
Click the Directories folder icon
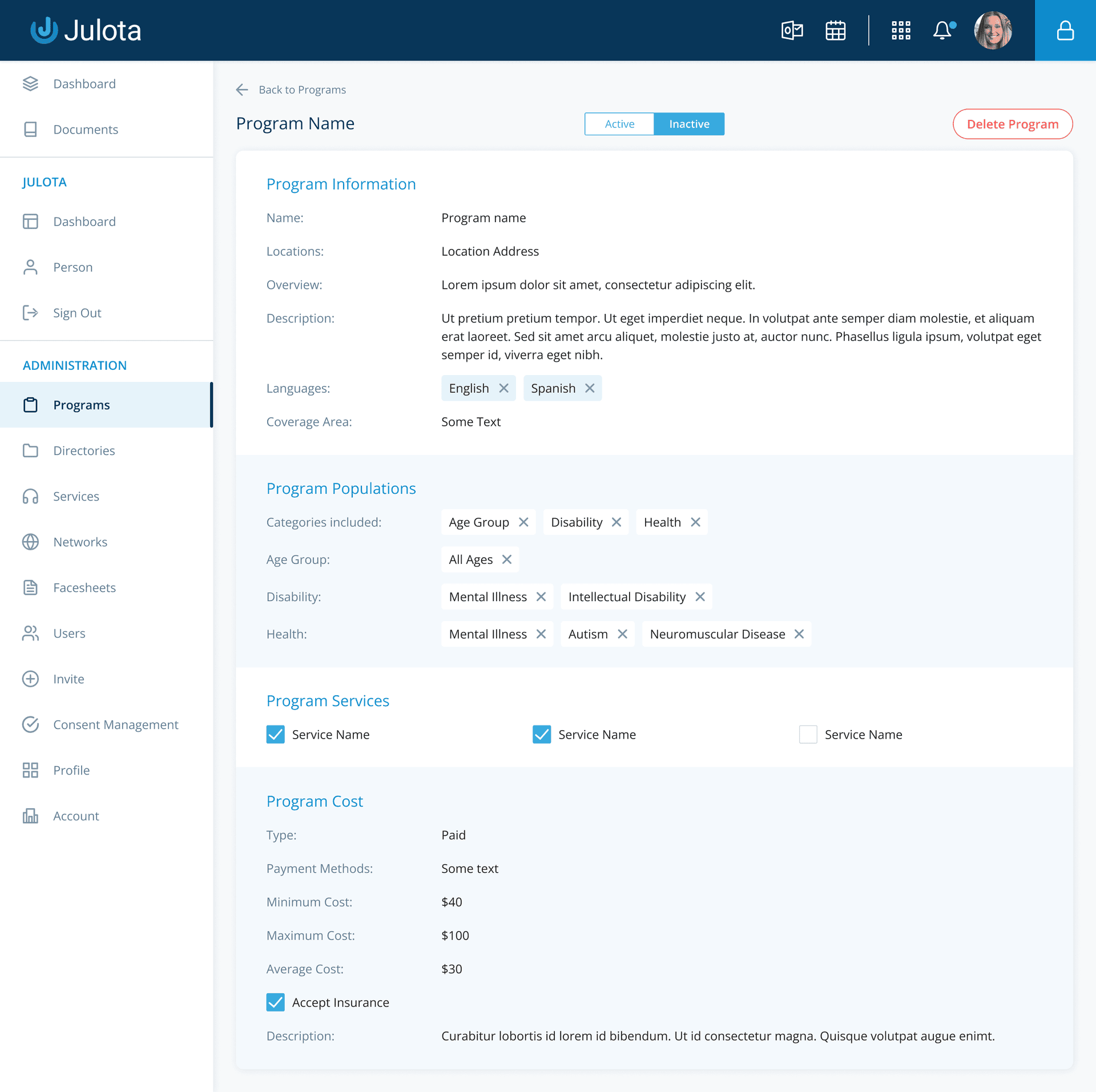[x=30, y=450]
